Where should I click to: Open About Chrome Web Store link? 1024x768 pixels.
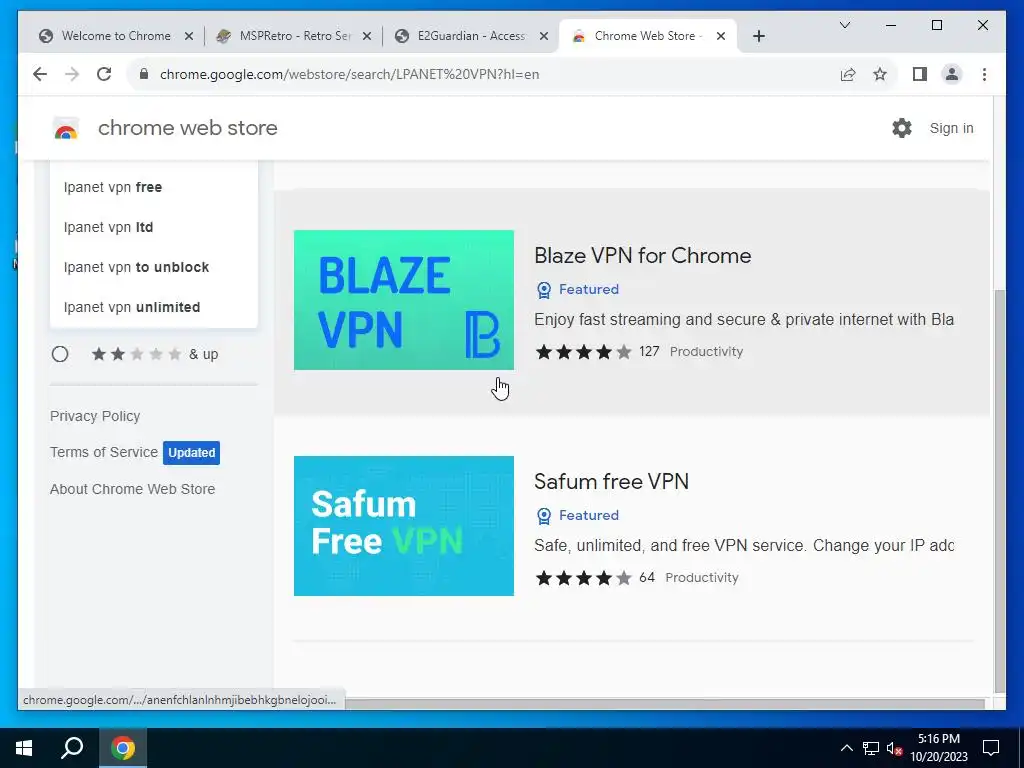point(133,489)
